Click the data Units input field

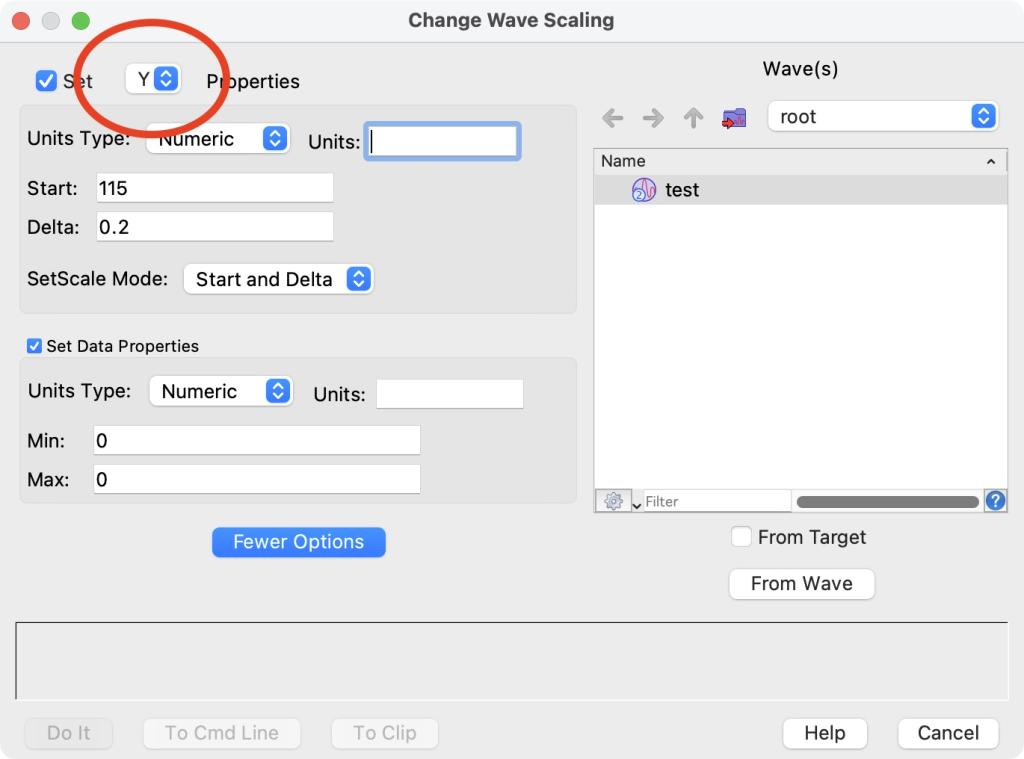click(x=449, y=394)
